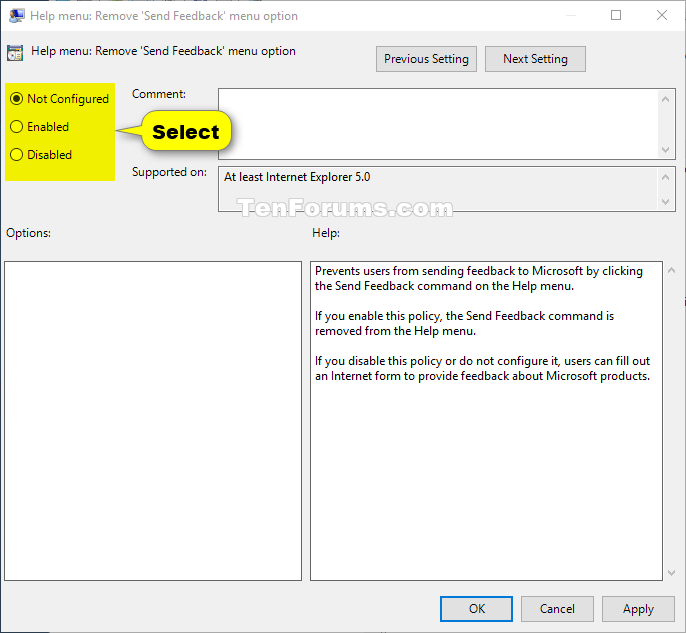Apply the policy changes
This screenshot has width=686, height=633.
(x=638, y=609)
